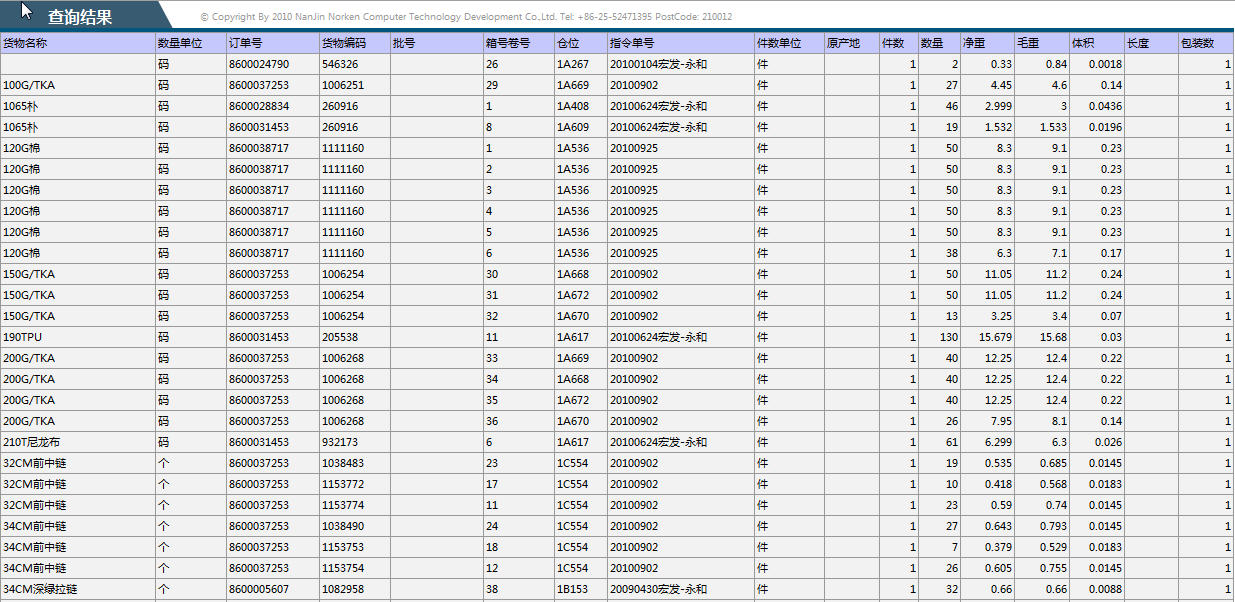Screen dimensions: 1235x602
Task: Click the 100G/TKA goods name cell
Action: [29, 85]
